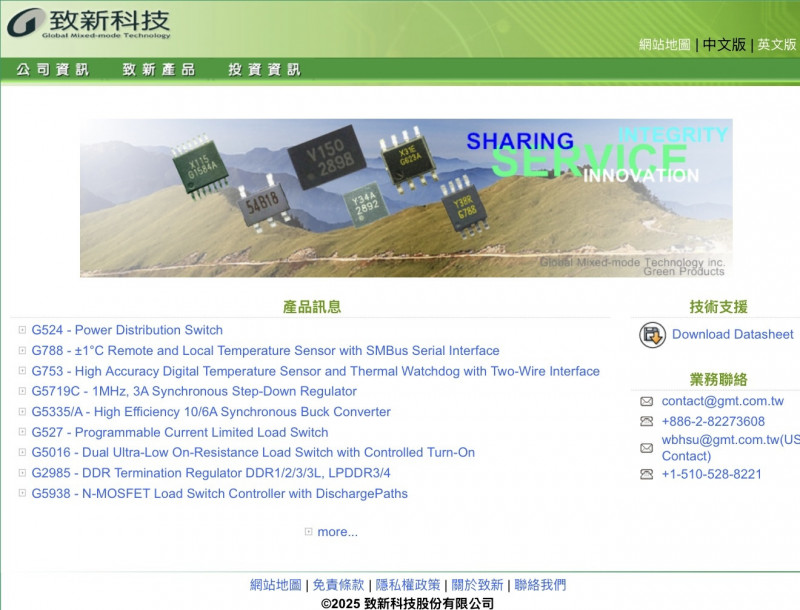Click bullet icon next to G5016
Image resolution: width=800 pixels, height=610 pixels.
[22, 452]
